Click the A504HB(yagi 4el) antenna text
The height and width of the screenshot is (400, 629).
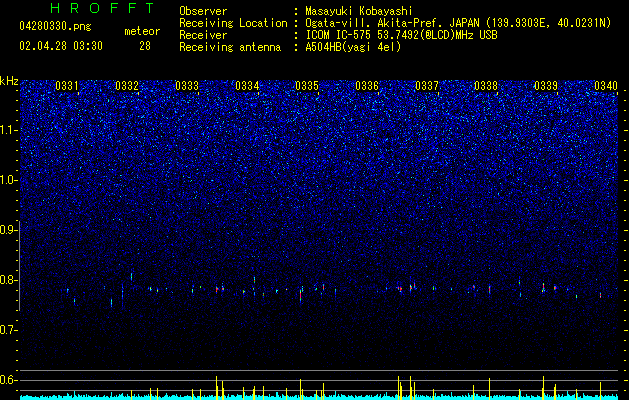(x=353, y=47)
